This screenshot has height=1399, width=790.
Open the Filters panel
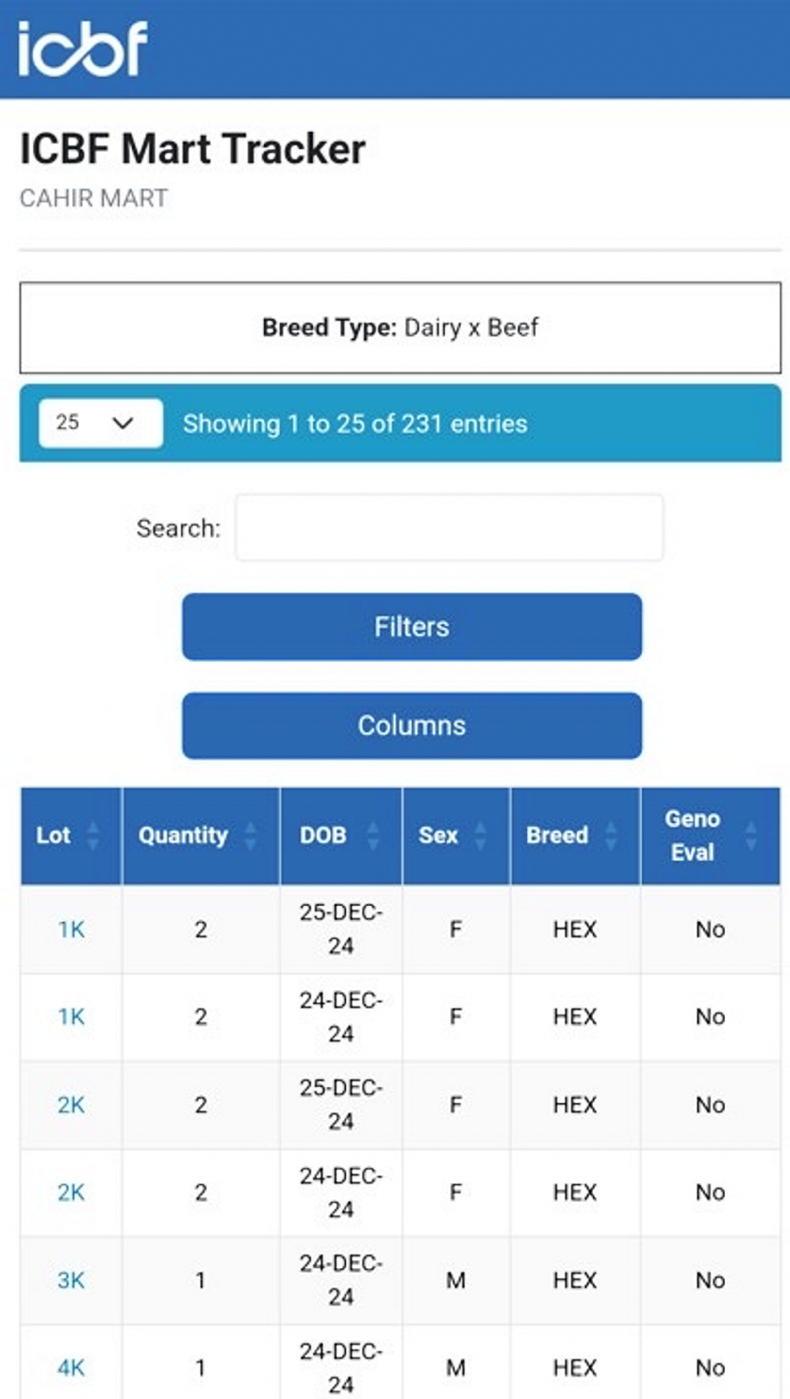point(411,627)
